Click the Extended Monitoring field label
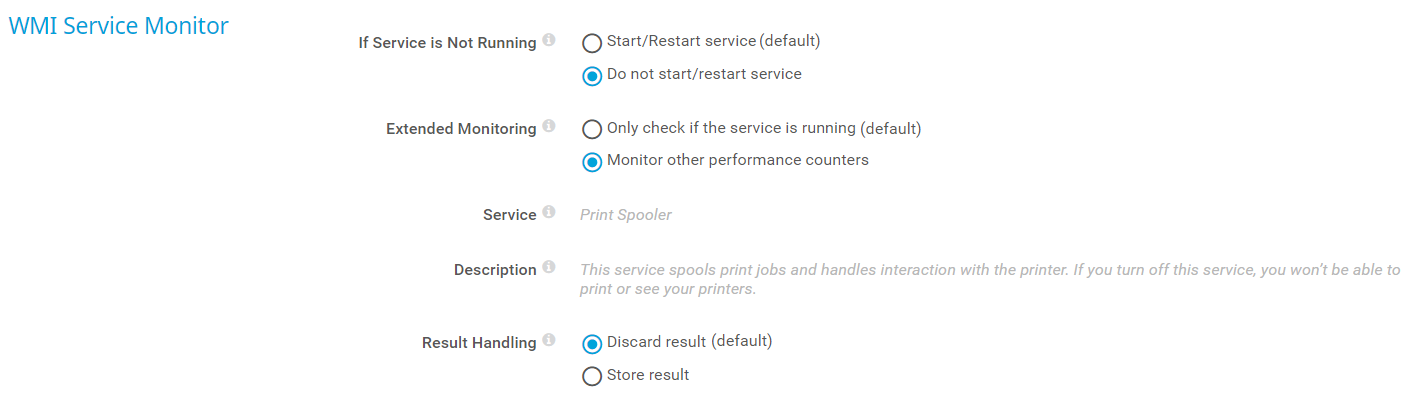Image resolution: width=1412 pixels, height=401 pixels. 461,129
